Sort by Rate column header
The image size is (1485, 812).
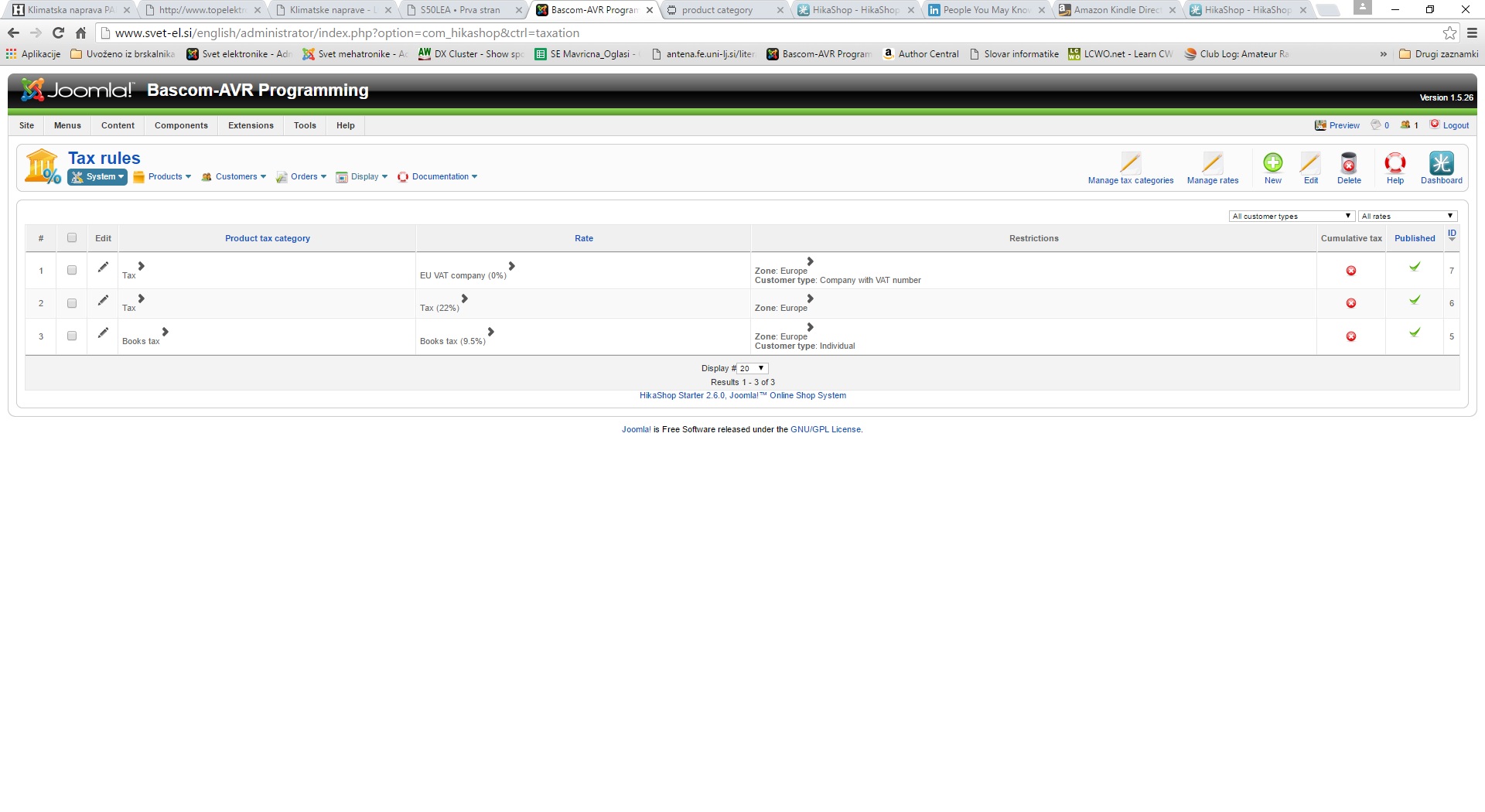tap(584, 238)
